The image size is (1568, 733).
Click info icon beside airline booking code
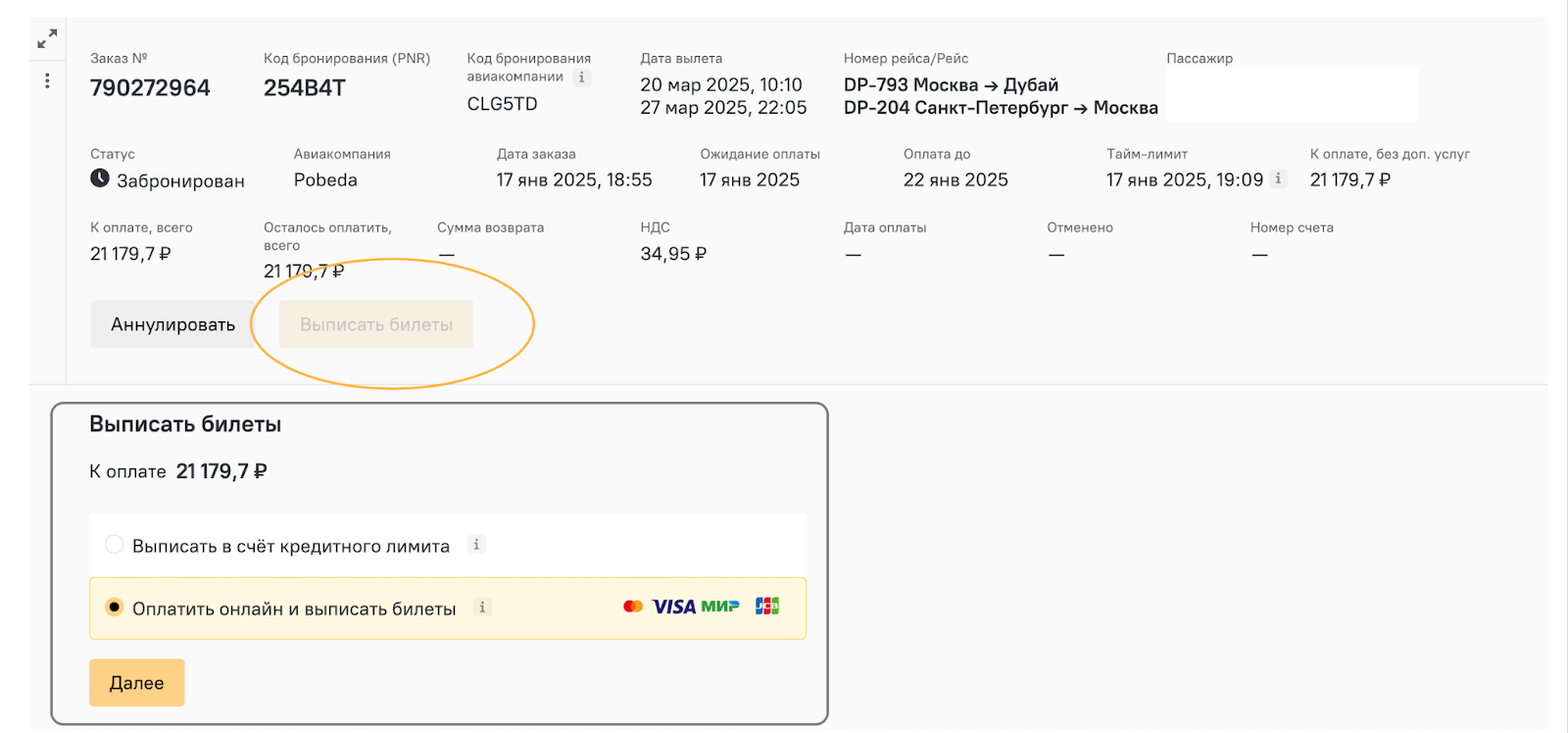tap(582, 76)
